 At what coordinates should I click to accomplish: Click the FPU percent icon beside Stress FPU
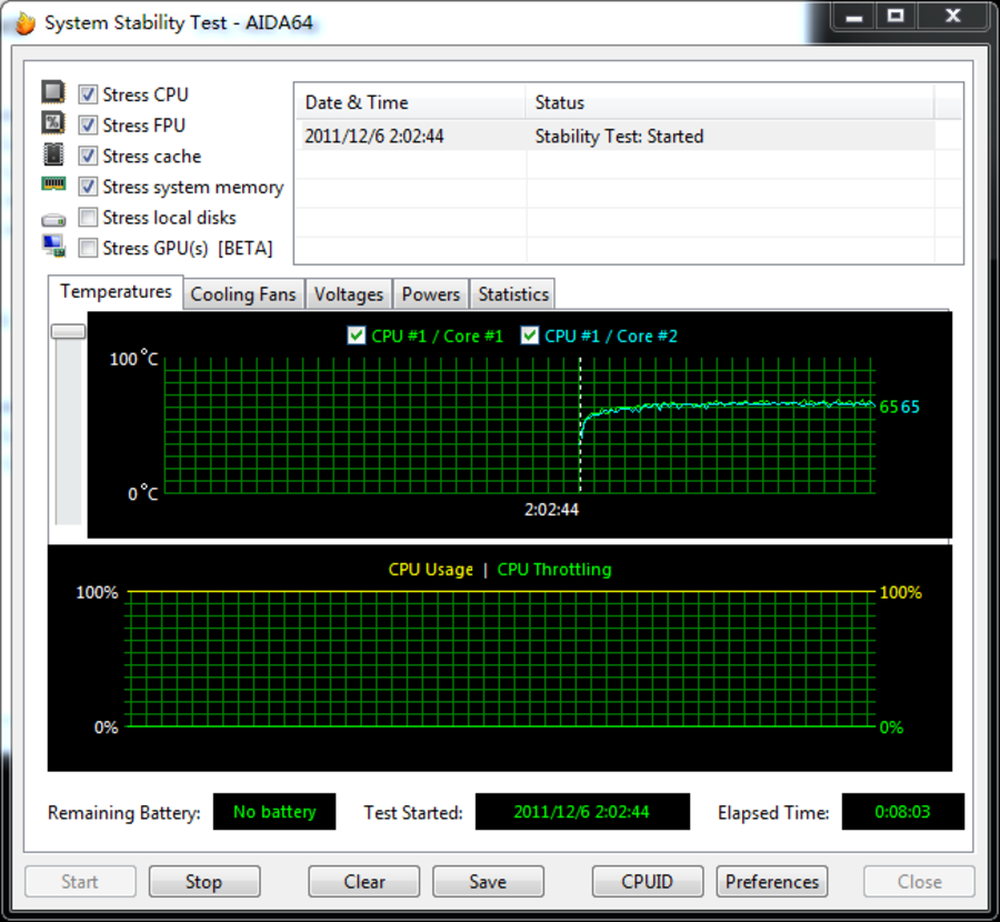[53, 123]
